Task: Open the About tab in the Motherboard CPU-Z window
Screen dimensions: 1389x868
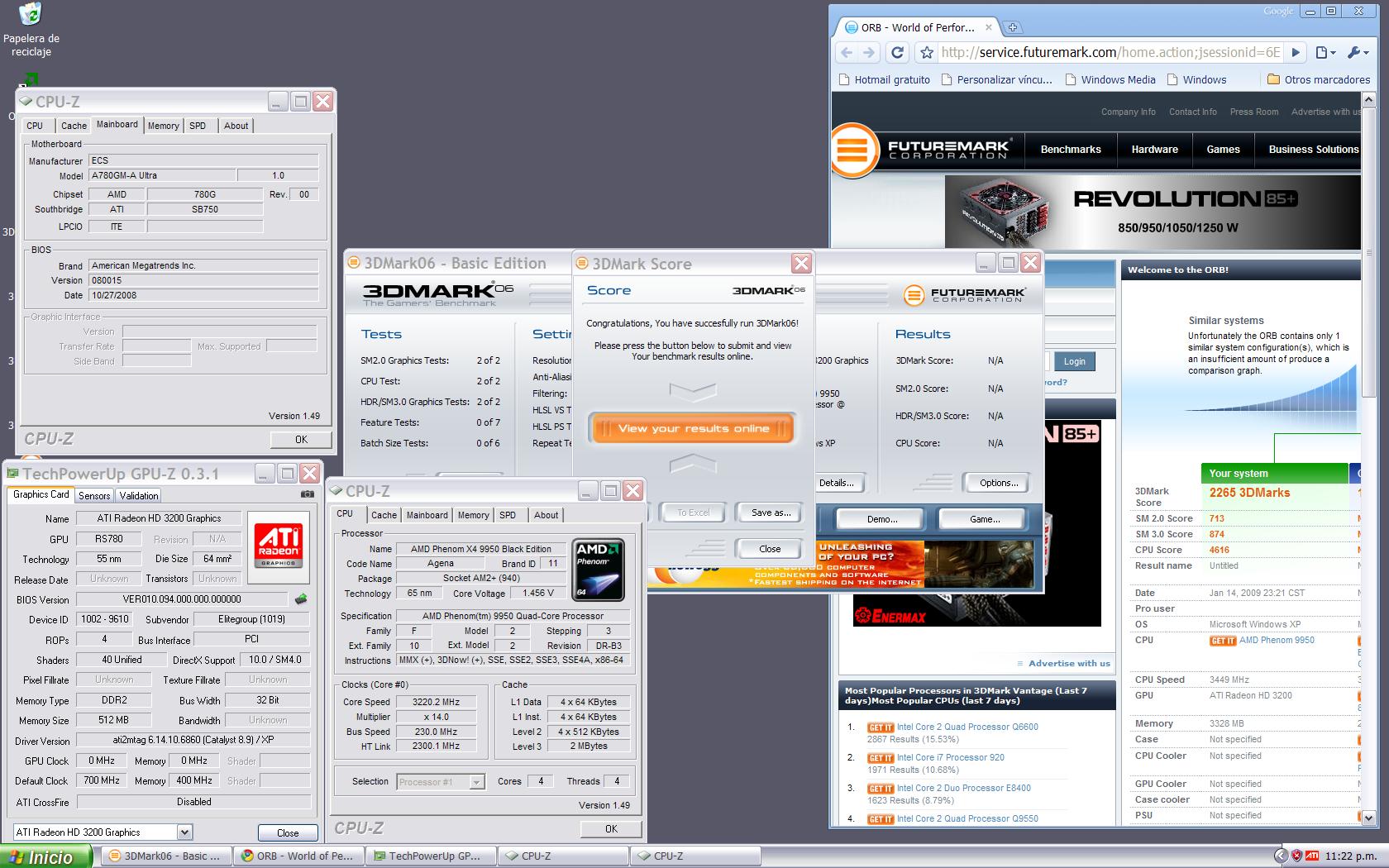Action: coord(236,126)
